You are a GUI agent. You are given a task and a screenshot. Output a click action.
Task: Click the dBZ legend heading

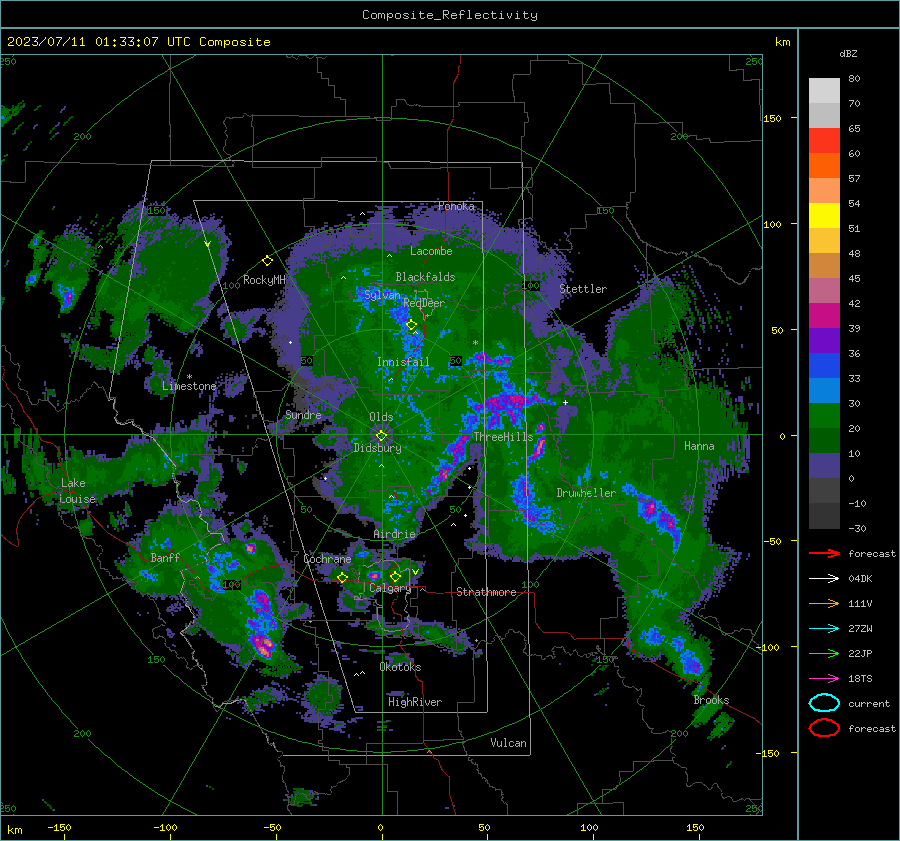click(x=848, y=53)
